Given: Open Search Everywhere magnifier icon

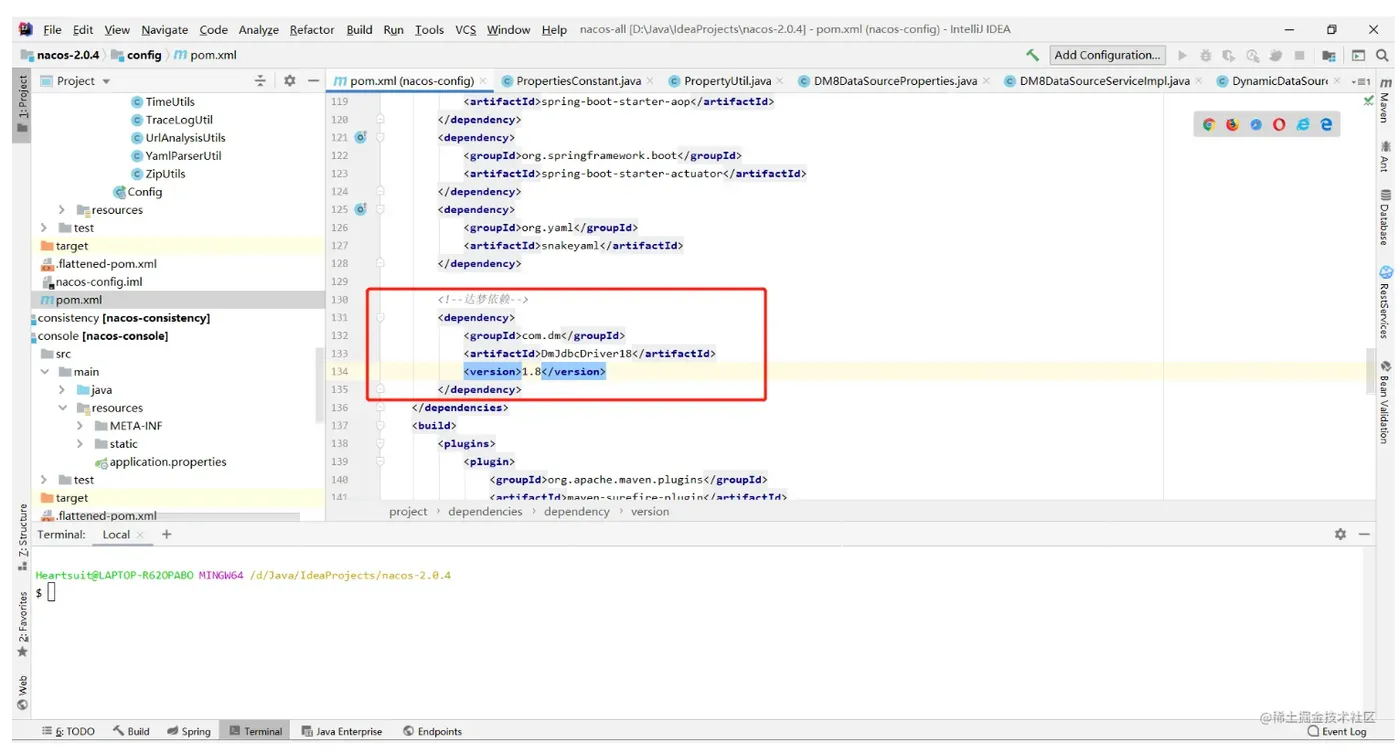Looking at the screenshot, I should tap(1384, 56).
